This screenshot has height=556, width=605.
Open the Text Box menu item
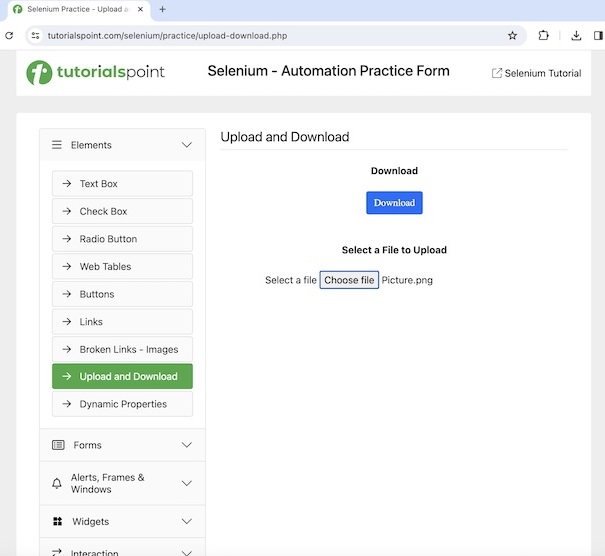122,184
